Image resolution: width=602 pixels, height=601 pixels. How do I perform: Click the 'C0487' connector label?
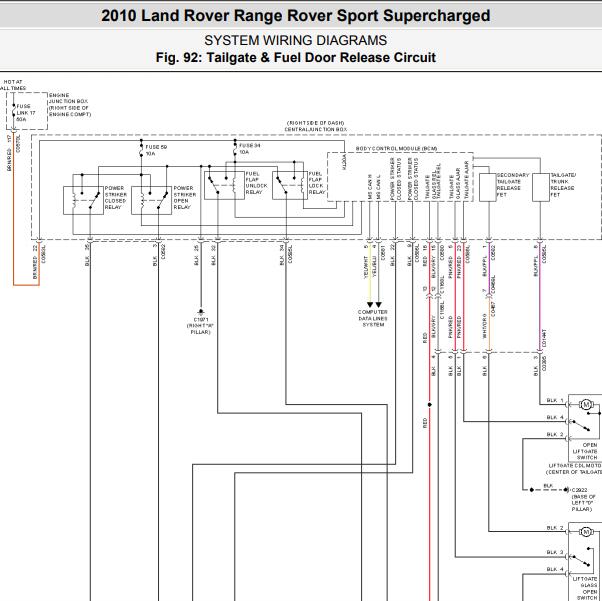click(x=493, y=310)
